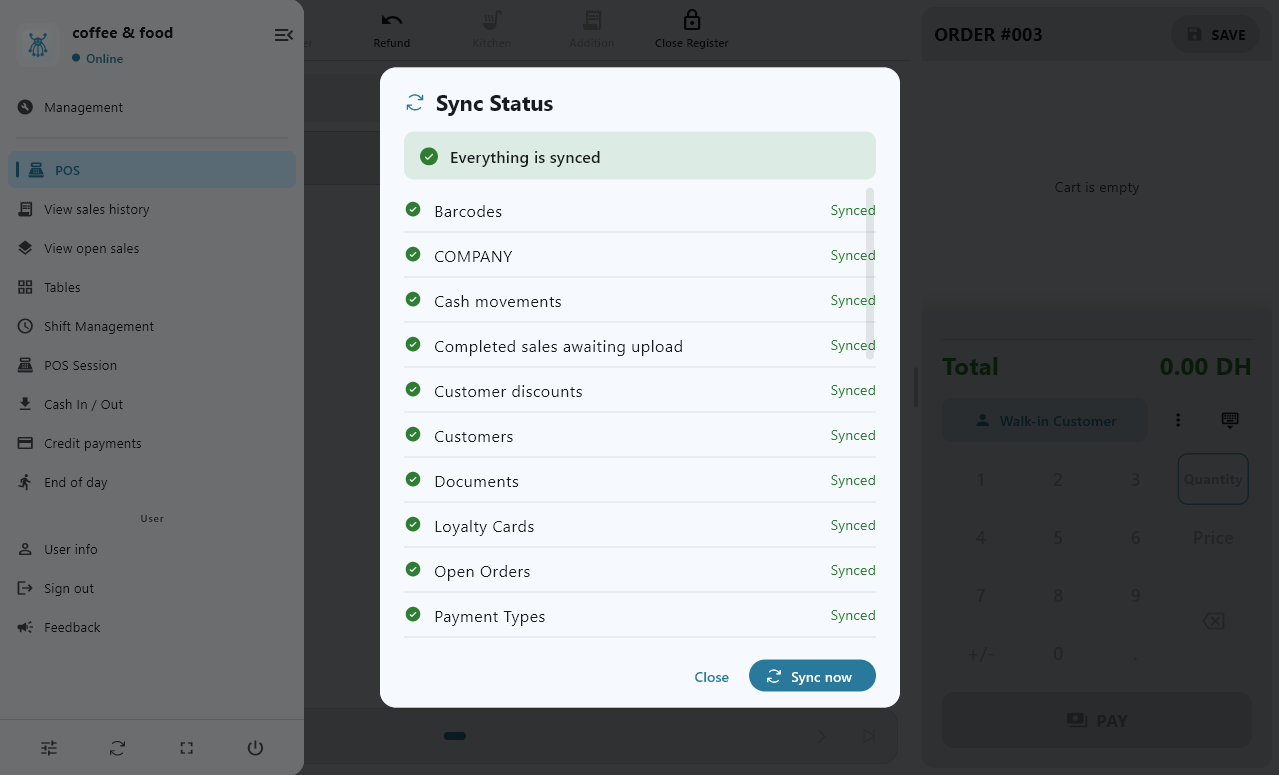
Task: Click the Open Orders row
Action: tap(640, 571)
